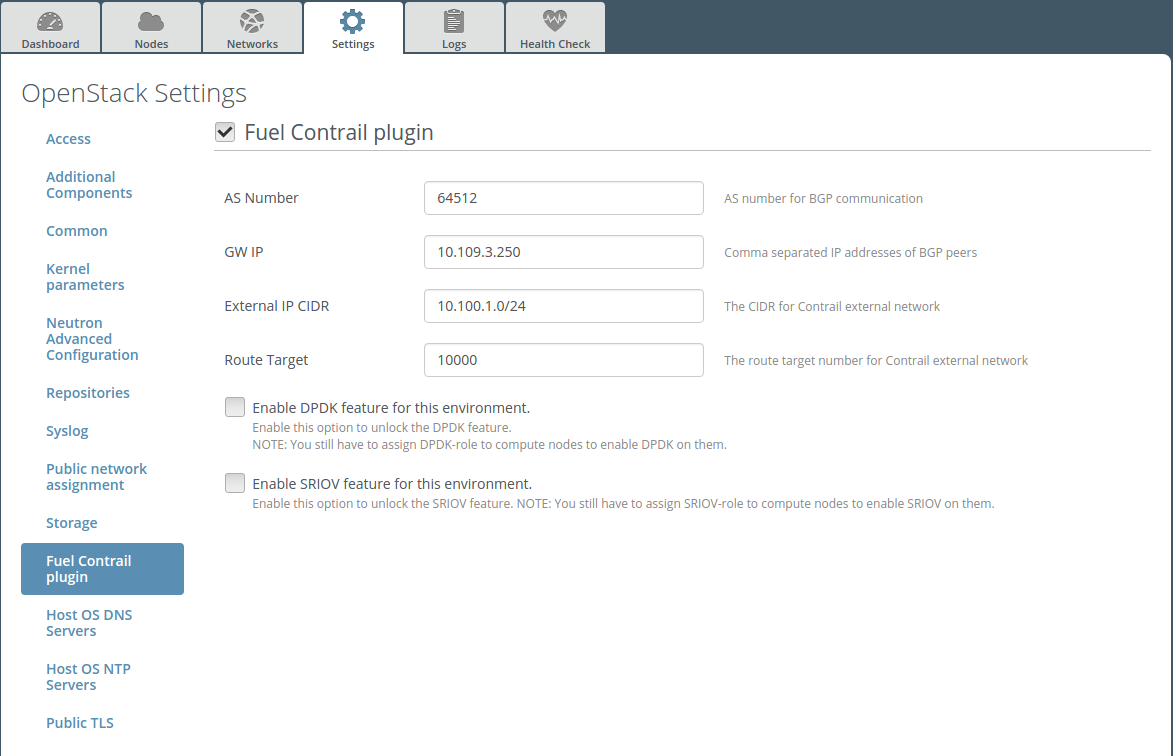Click the 'Fuel Contrail plugin' section heading
This screenshot has width=1173, height=756.
click(339, 132)
